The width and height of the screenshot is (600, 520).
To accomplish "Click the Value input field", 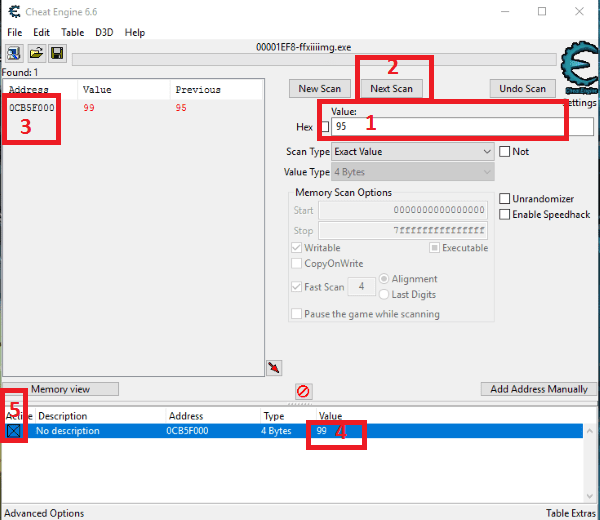I will (x=462, y=127).
